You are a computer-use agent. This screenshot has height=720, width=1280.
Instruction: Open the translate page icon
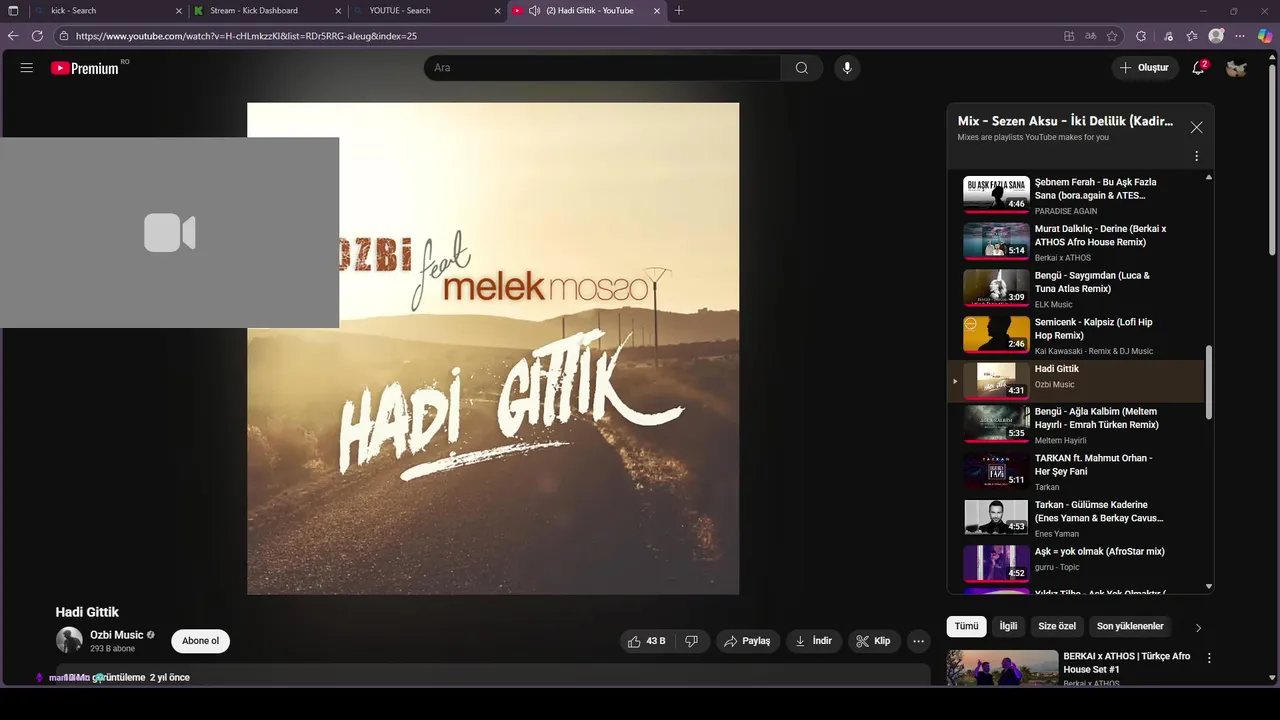coord(1090,36)
